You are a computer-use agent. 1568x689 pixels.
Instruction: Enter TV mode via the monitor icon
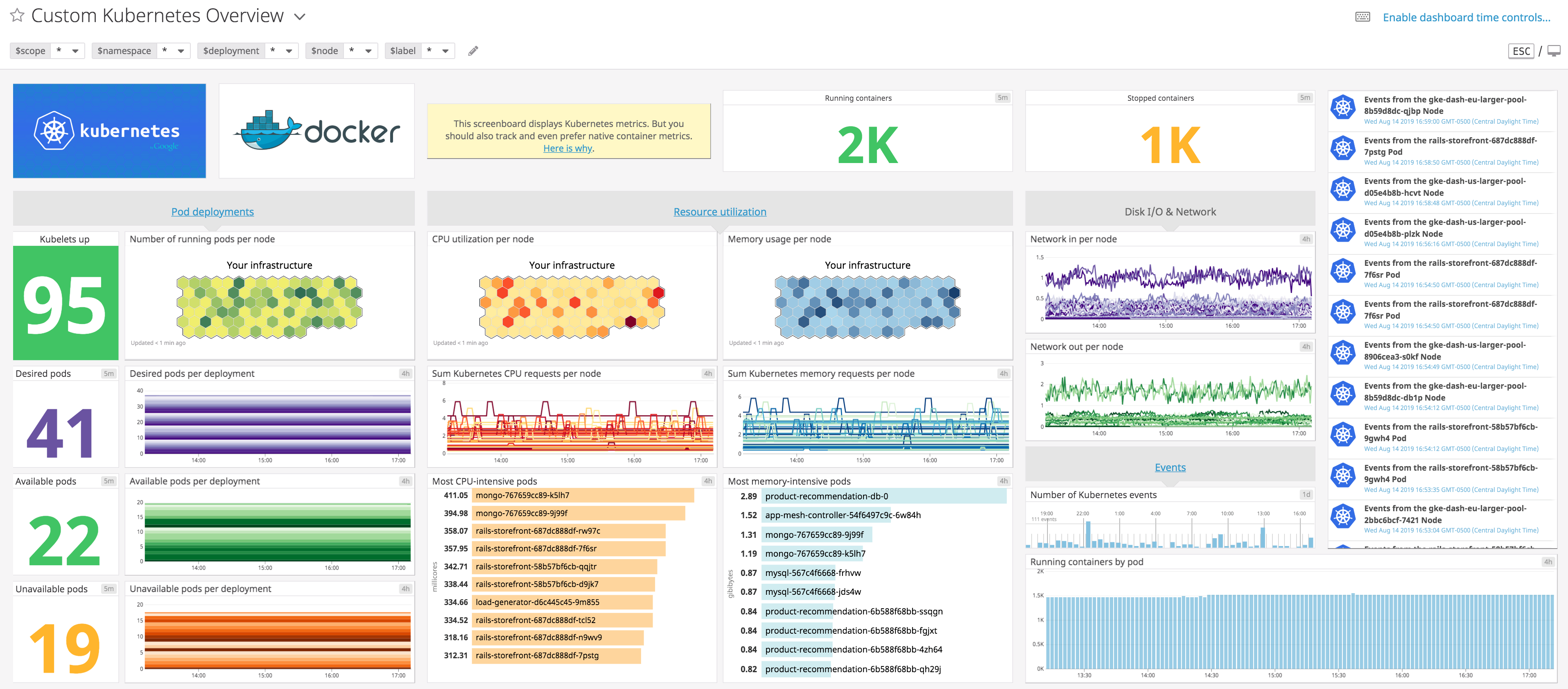pos(1554,50)
